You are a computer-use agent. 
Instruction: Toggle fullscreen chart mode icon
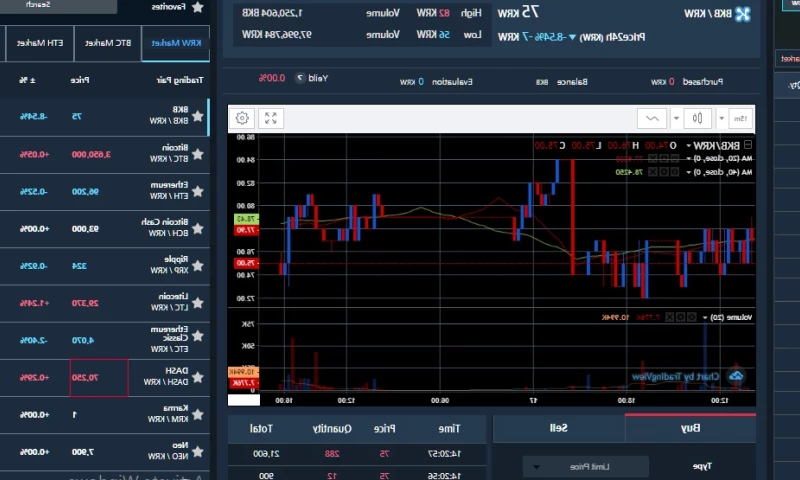(270, 118)
